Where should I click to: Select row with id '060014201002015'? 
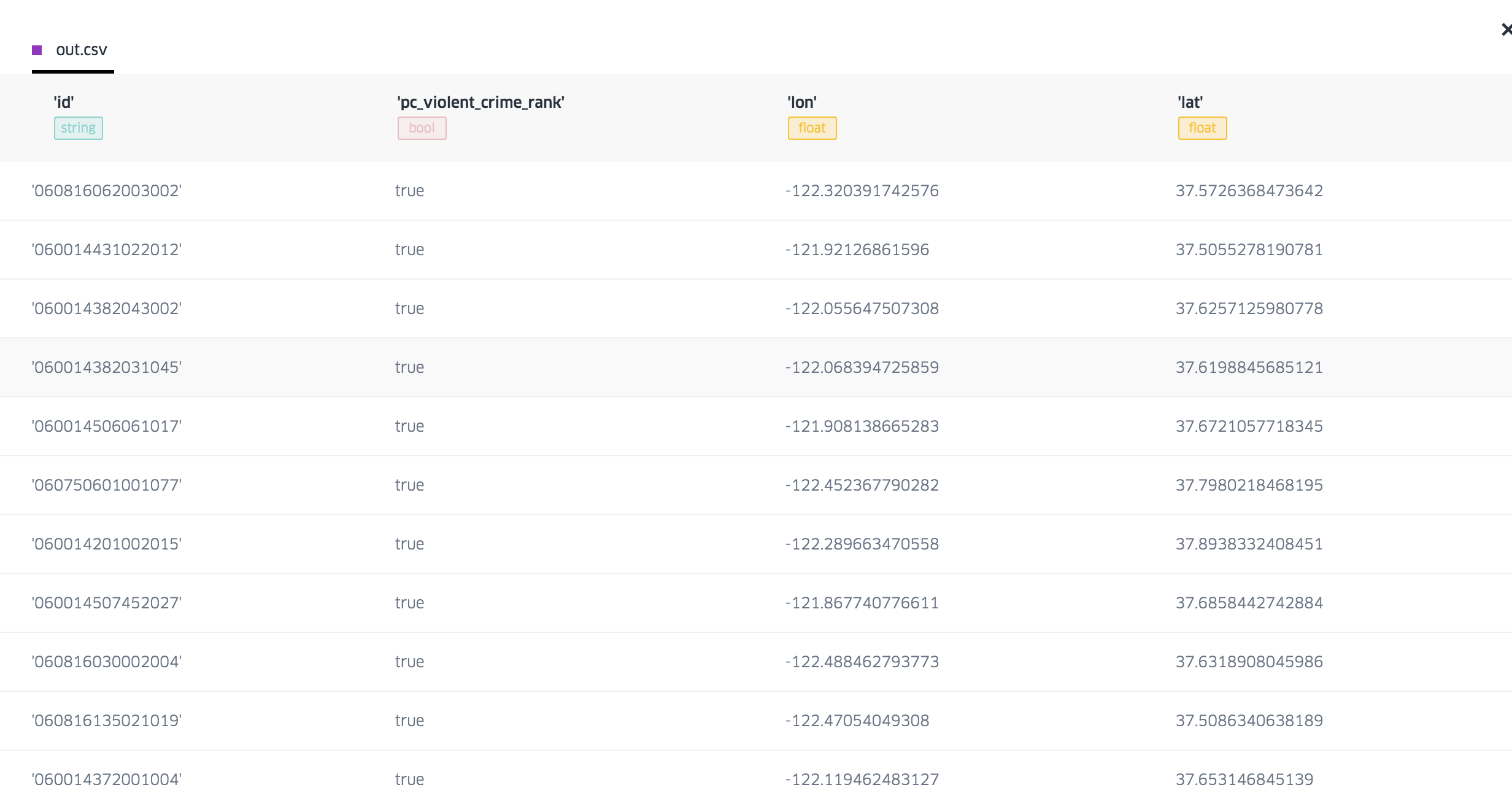[x=756, y=544]
